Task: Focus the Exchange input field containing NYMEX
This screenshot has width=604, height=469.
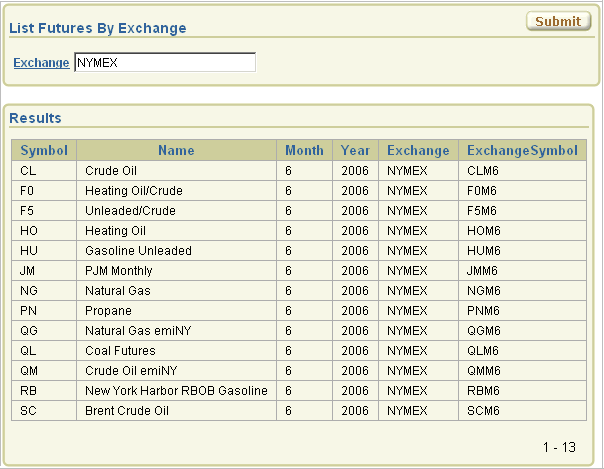Action: tap(165, 62)
